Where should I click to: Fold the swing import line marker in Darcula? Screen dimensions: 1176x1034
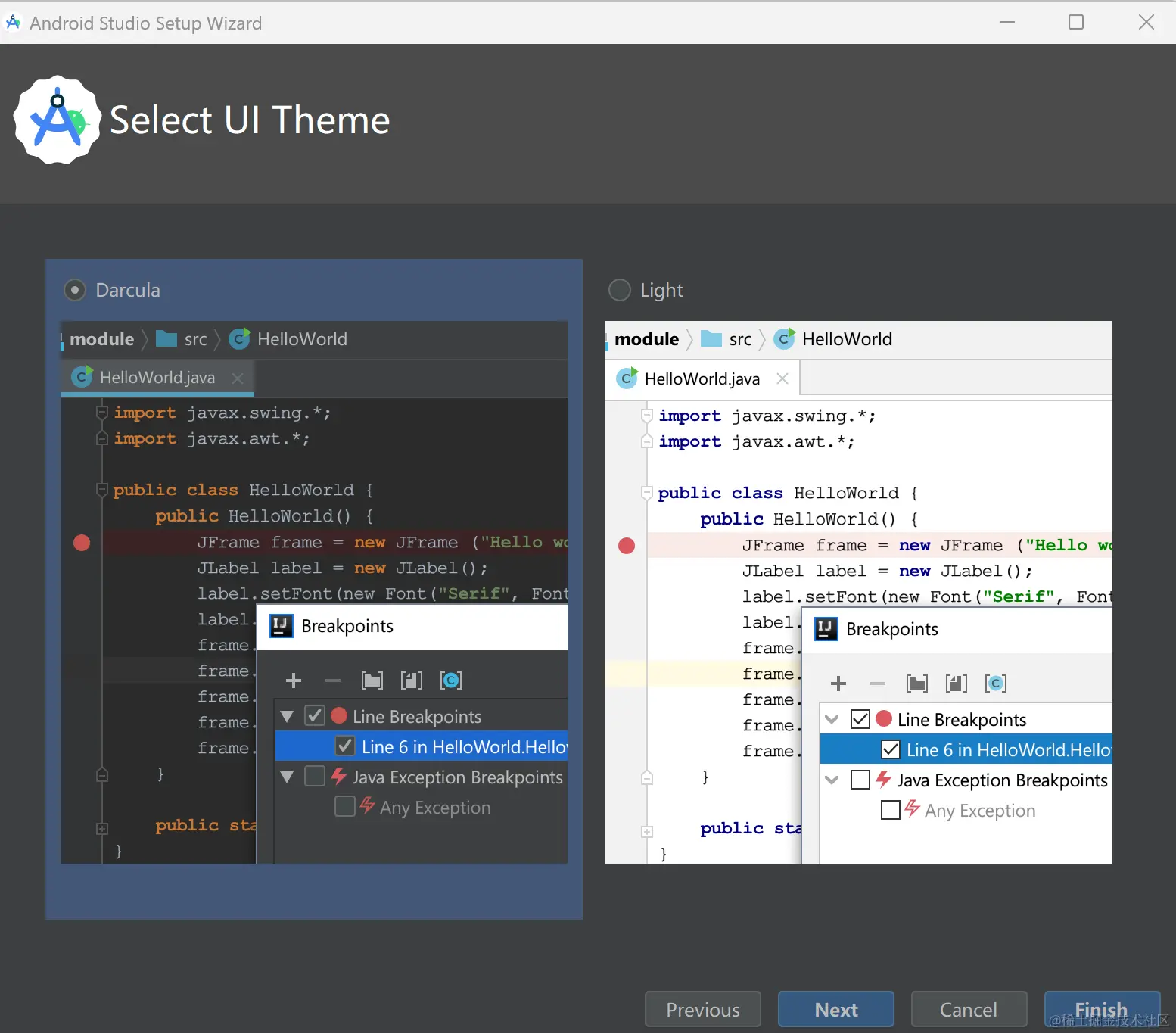pyautogui.click(x=102, y=413)
